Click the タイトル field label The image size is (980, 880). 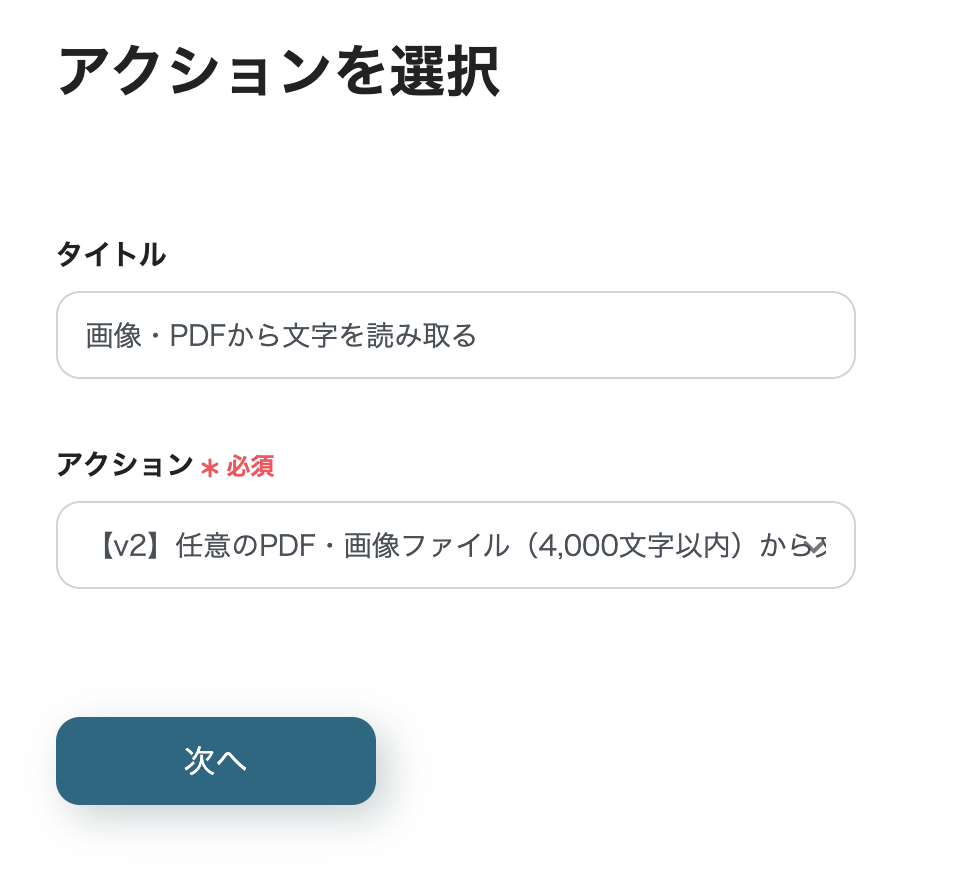[111, 255]
